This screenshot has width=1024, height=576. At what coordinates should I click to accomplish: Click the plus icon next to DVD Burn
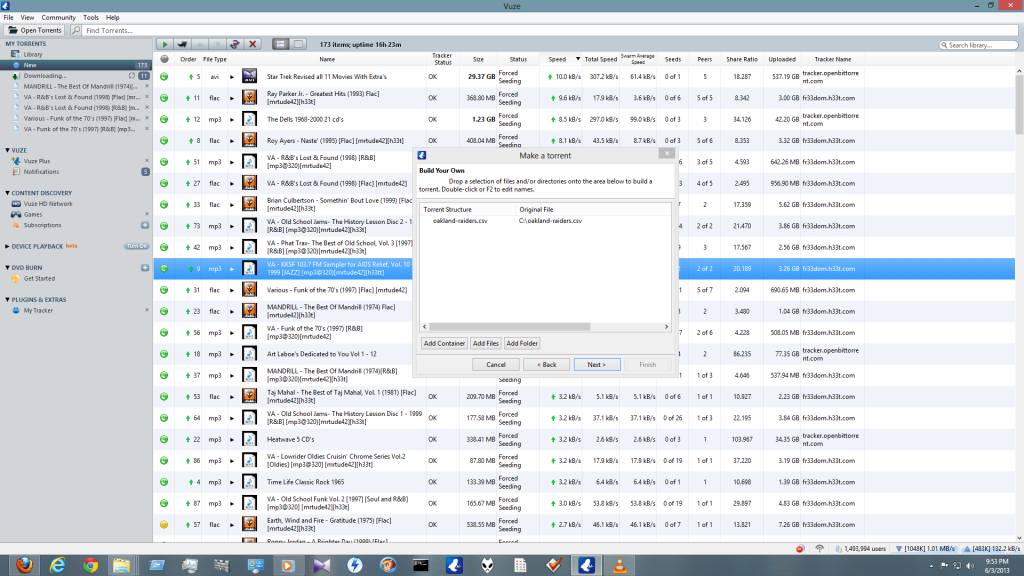(145, 268)
